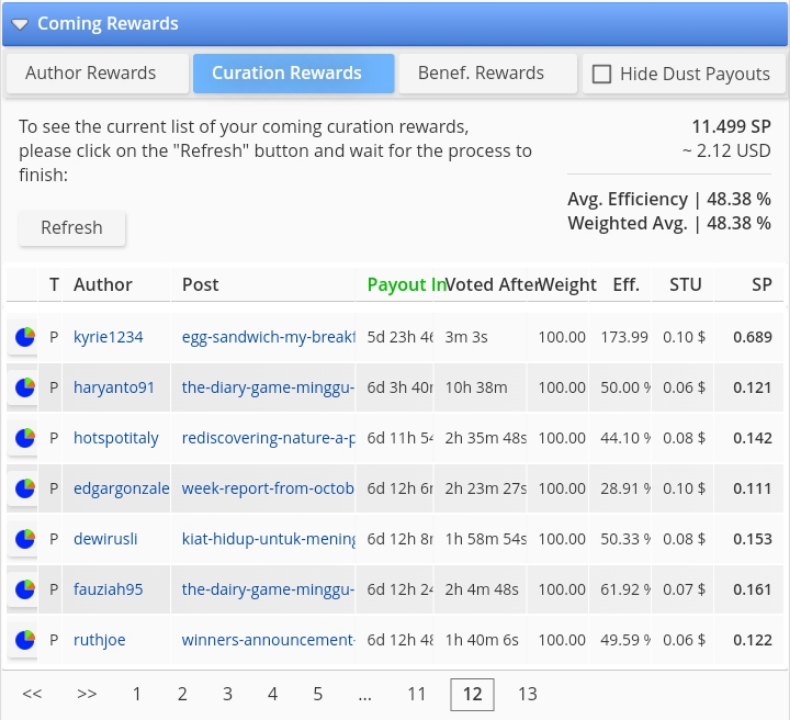Click the Weighted Avg. 48.38 % line
790x720 pixels.
point(669,224)
